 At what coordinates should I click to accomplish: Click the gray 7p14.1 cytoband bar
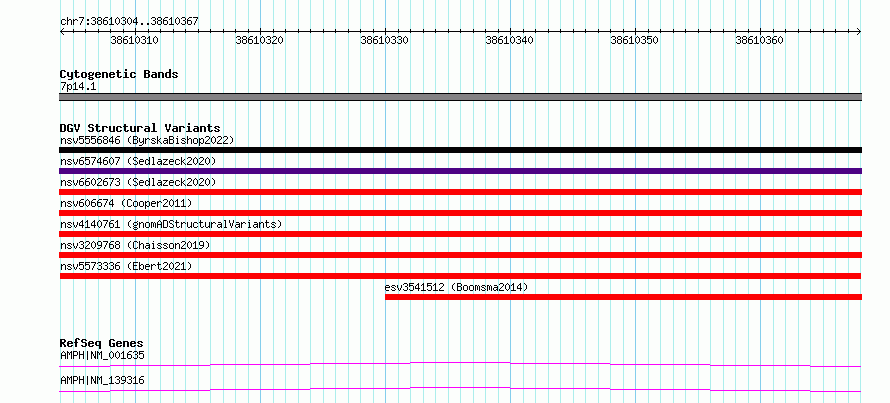click(x=460, y=97)
